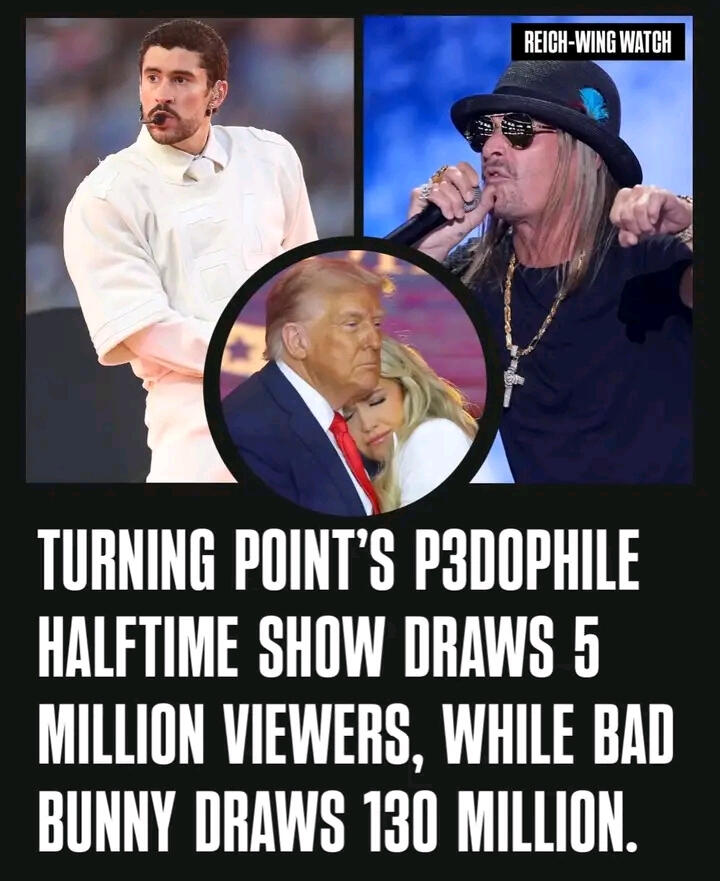
Task: Click the headset microphone near the mouth
Action: tap(153, 118)
